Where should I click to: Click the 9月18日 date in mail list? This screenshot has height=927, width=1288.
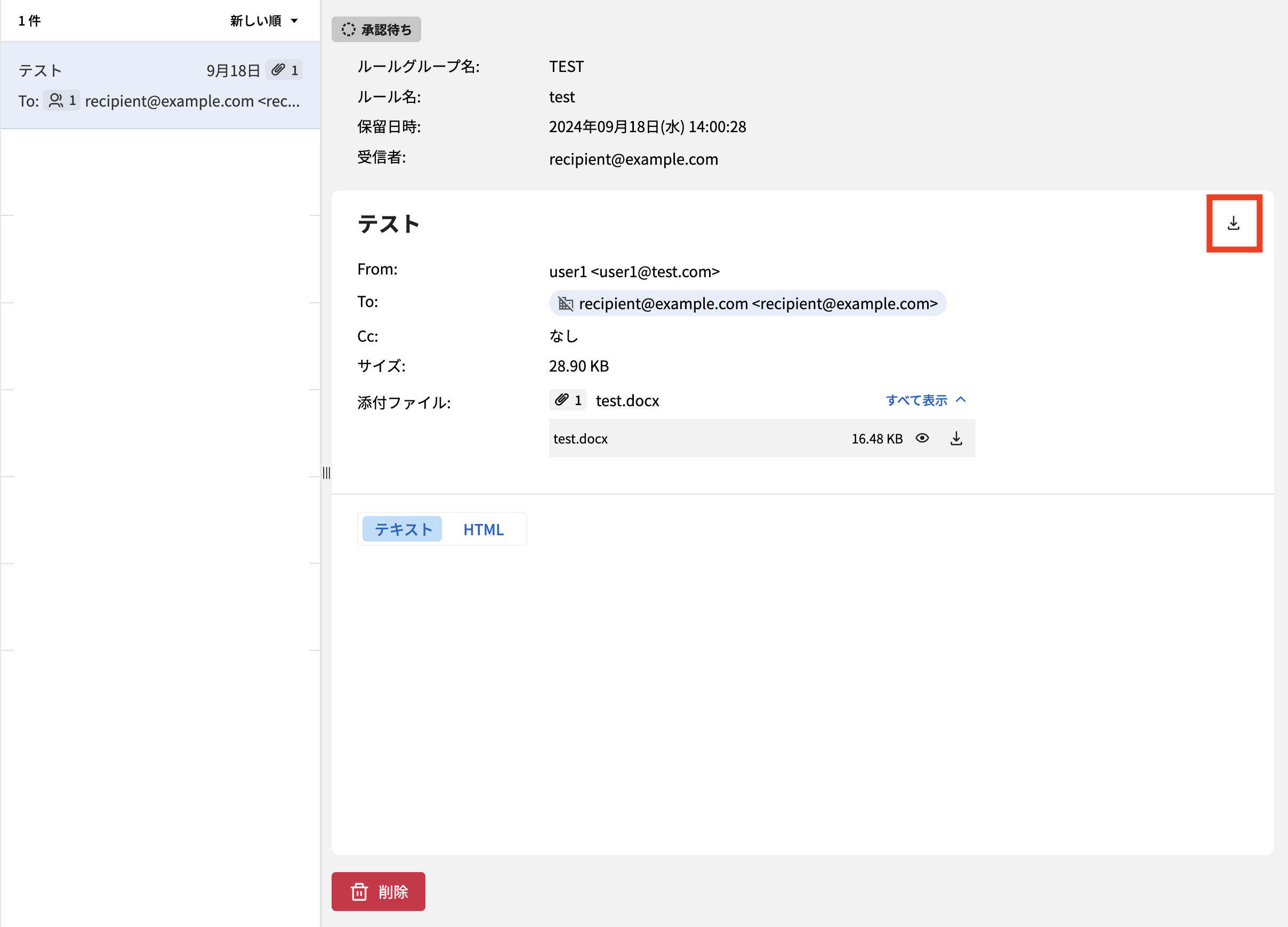(233, 70)
